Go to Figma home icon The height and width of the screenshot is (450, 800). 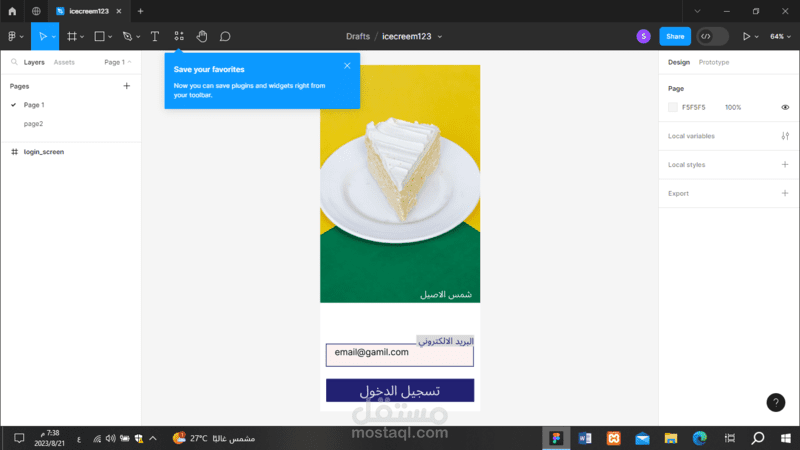[12, 11]
